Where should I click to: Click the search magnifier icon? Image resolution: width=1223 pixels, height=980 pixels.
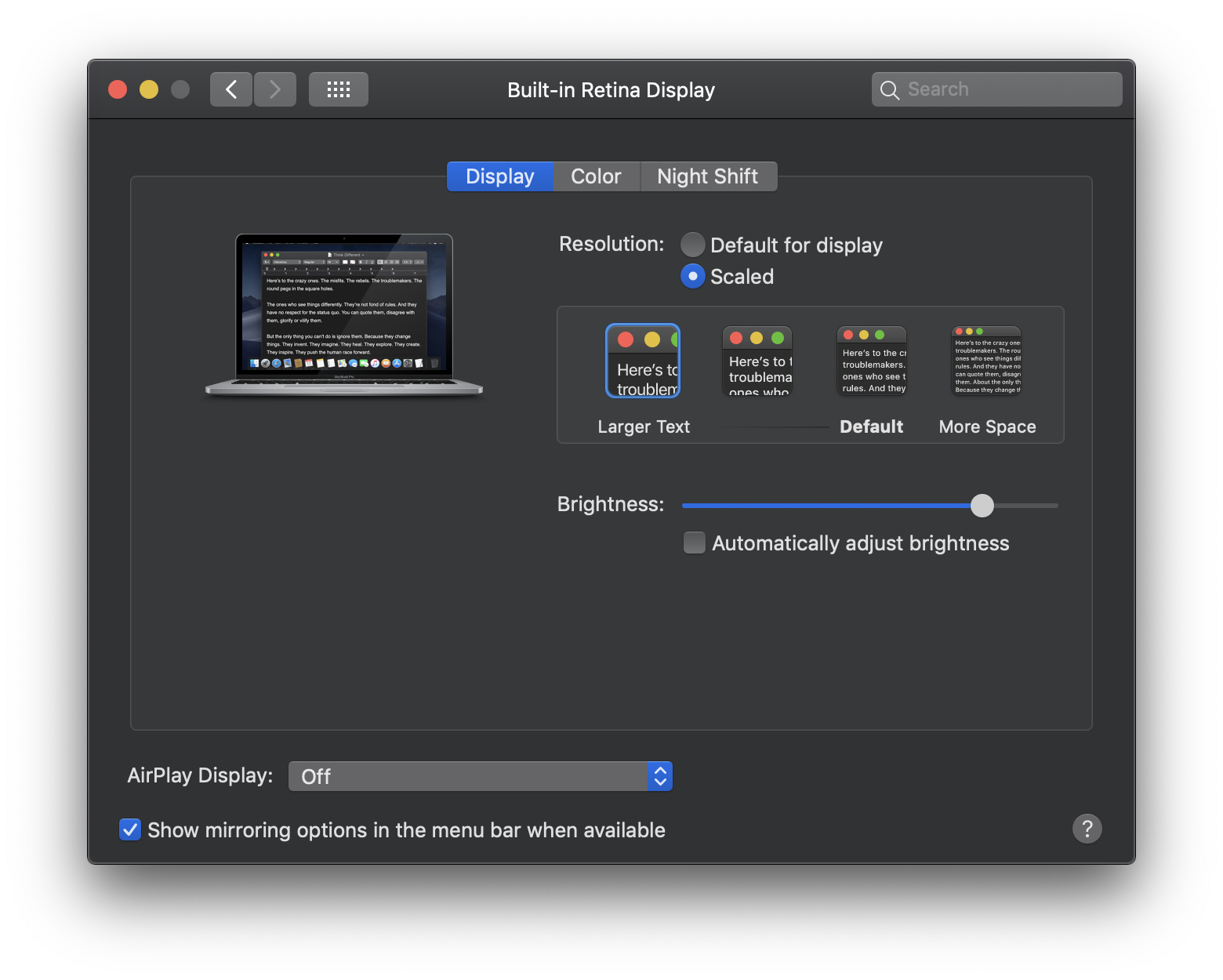[x=889, y=89]
